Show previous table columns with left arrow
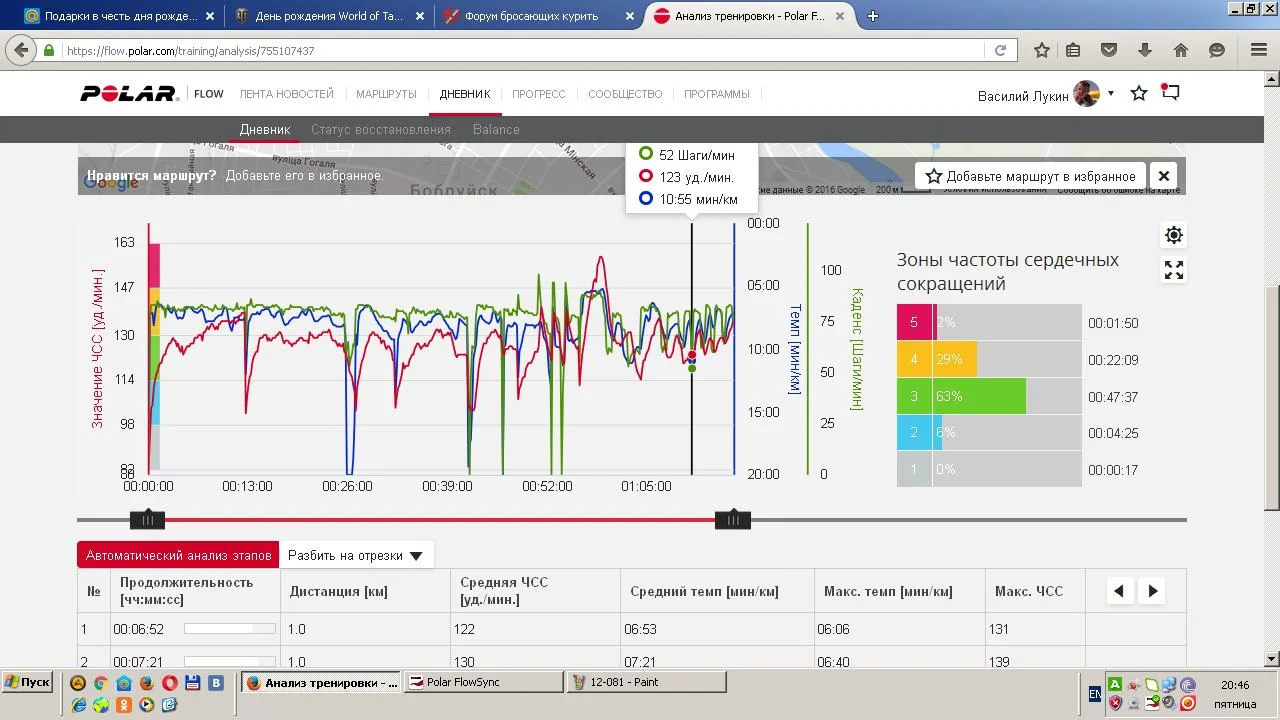 click(1119, 591)
